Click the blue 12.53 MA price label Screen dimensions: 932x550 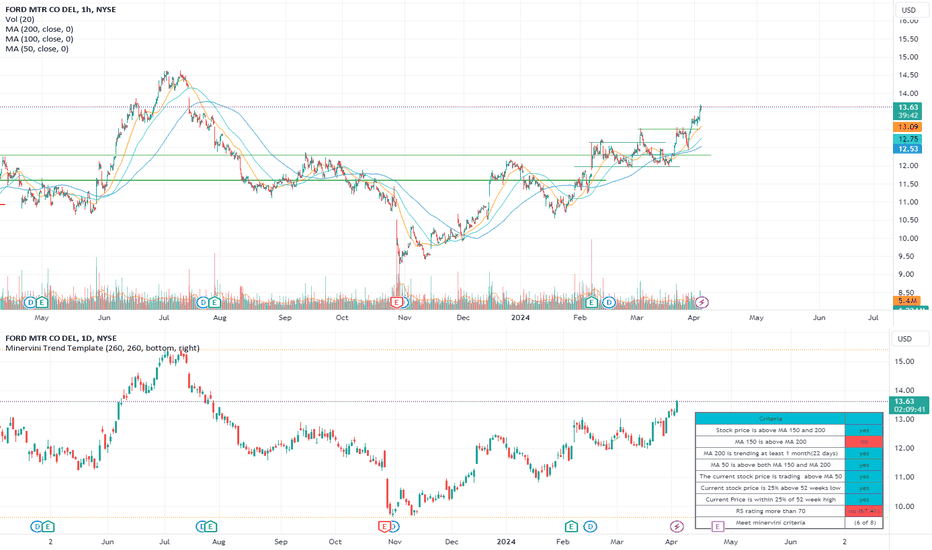pos(908,149)
